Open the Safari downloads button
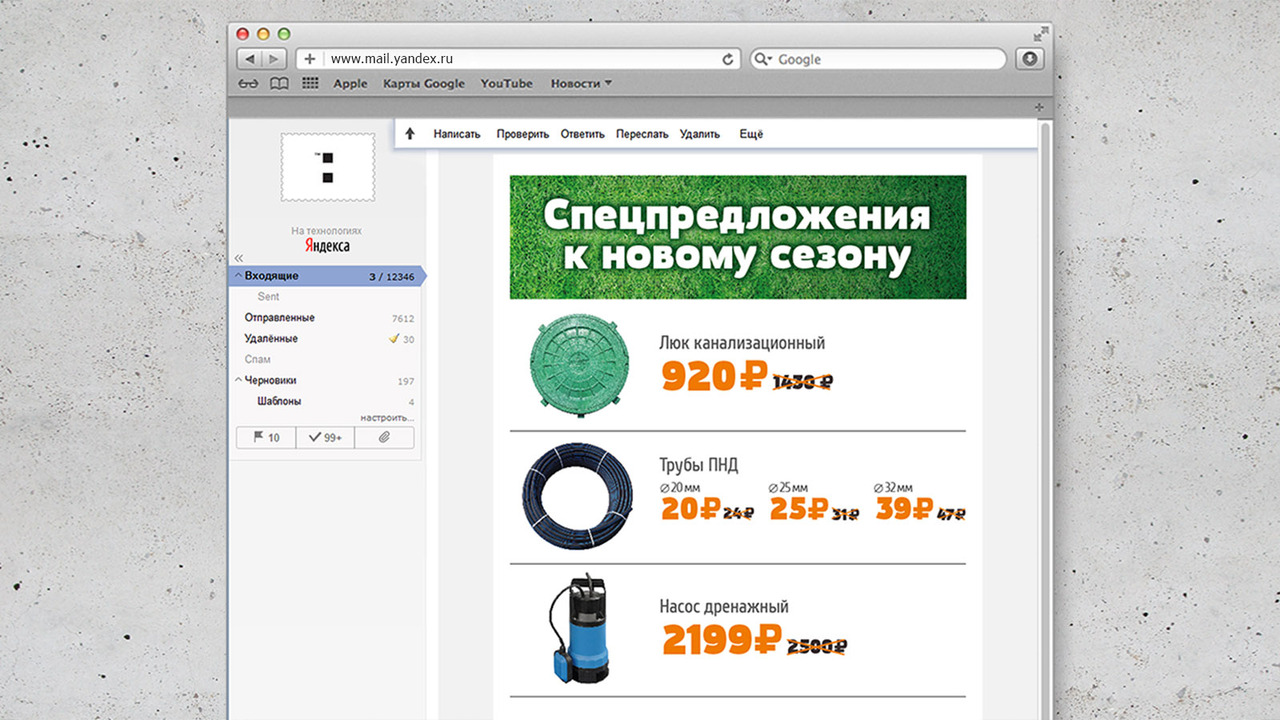 (x=1029, y=59)
